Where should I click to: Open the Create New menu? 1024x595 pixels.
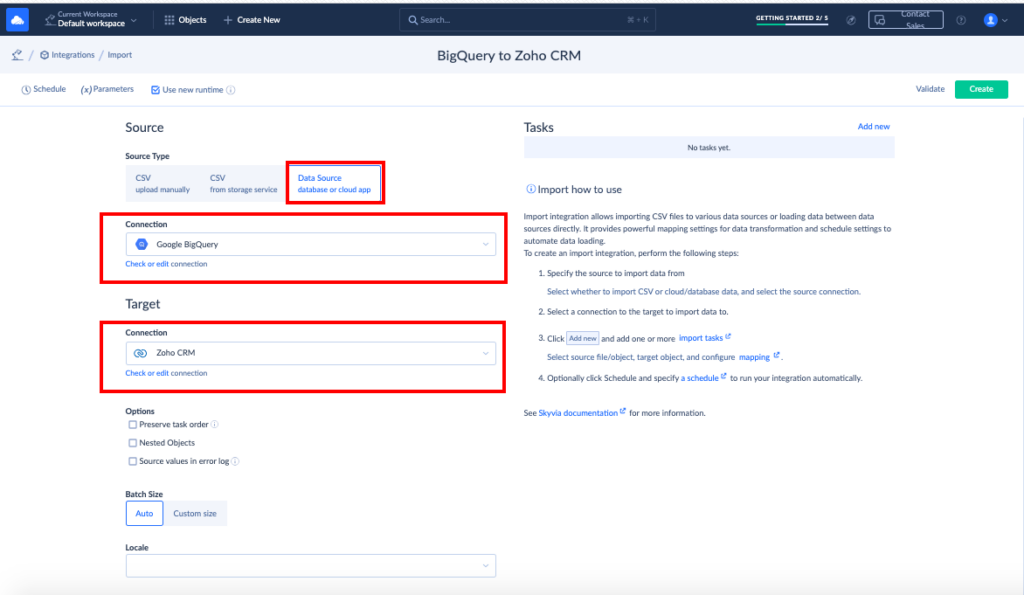click(x=252, y=20)
